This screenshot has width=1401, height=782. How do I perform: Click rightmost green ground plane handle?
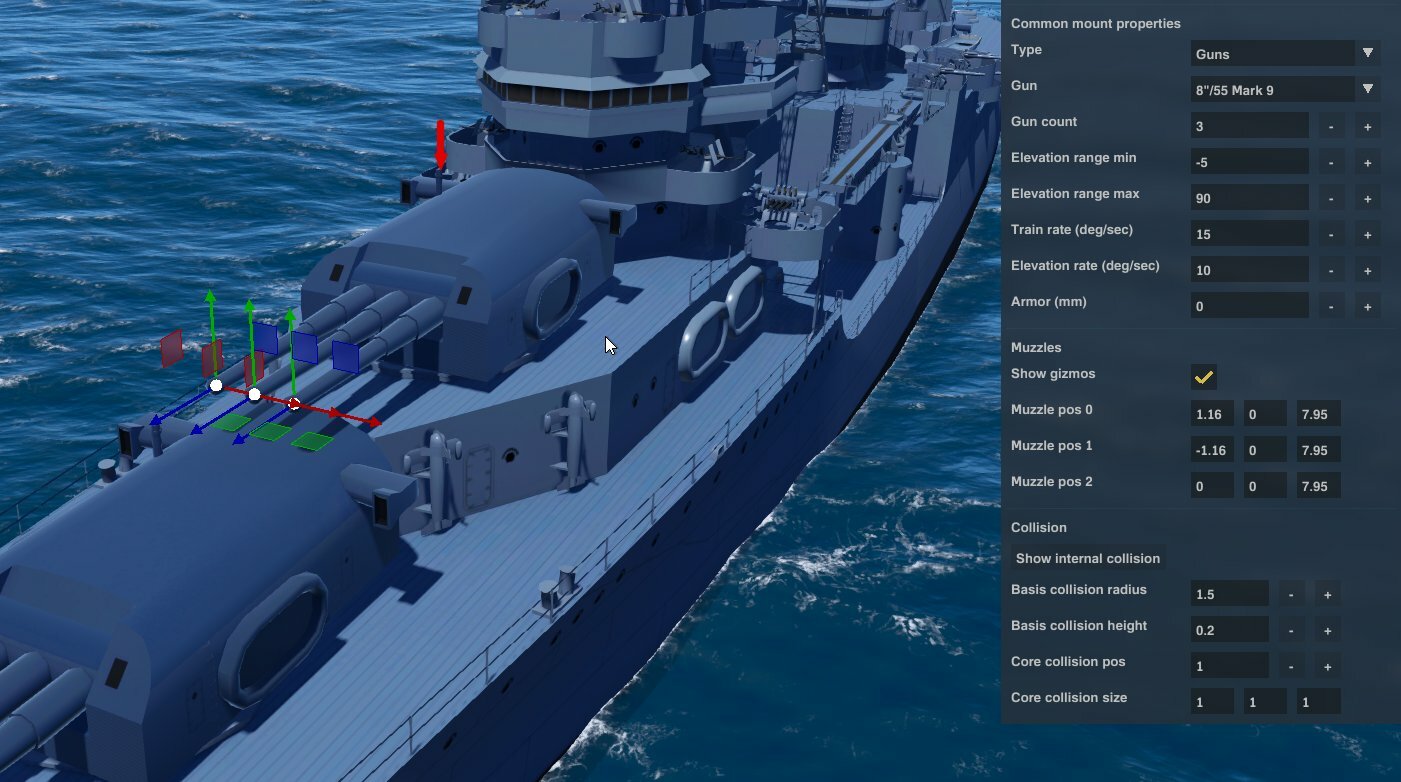[x=313, y=441]
